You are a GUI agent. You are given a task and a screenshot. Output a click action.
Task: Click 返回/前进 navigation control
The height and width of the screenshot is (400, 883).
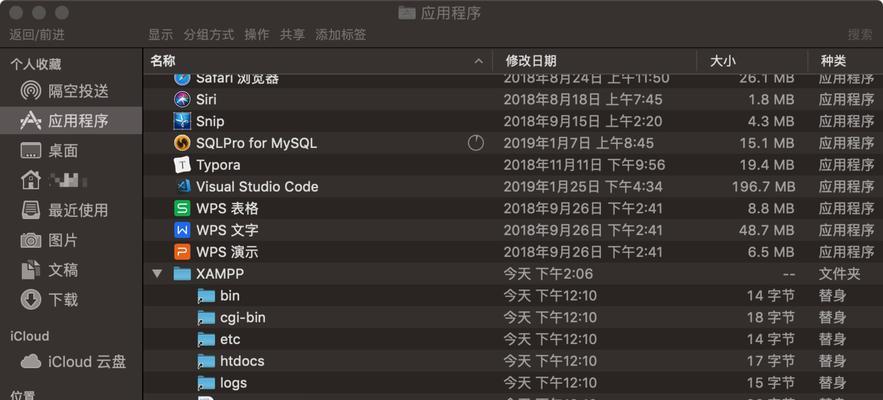click(37, 34)
